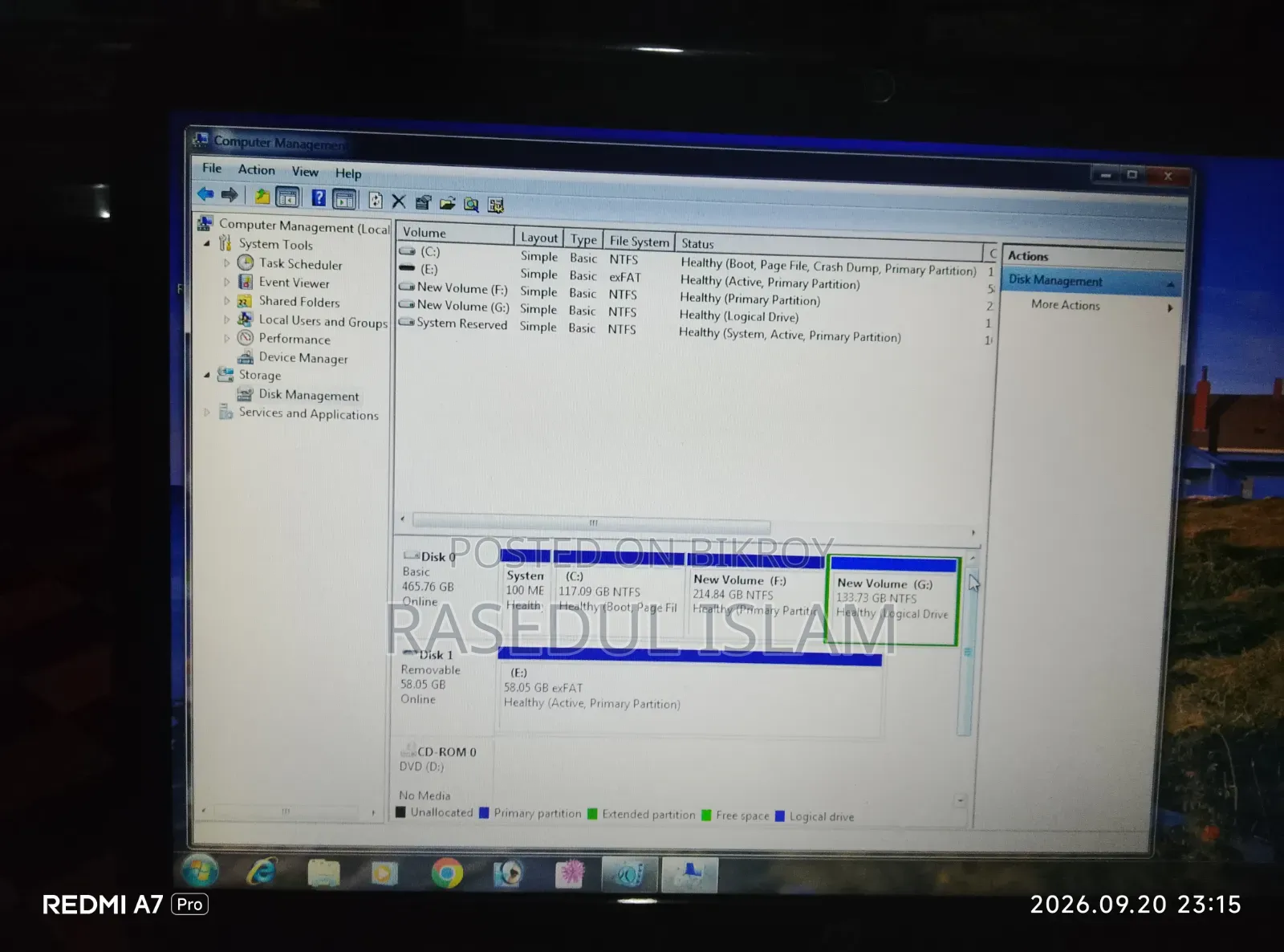Launch Internet Explorer from the taskbar

coord(262,872)
